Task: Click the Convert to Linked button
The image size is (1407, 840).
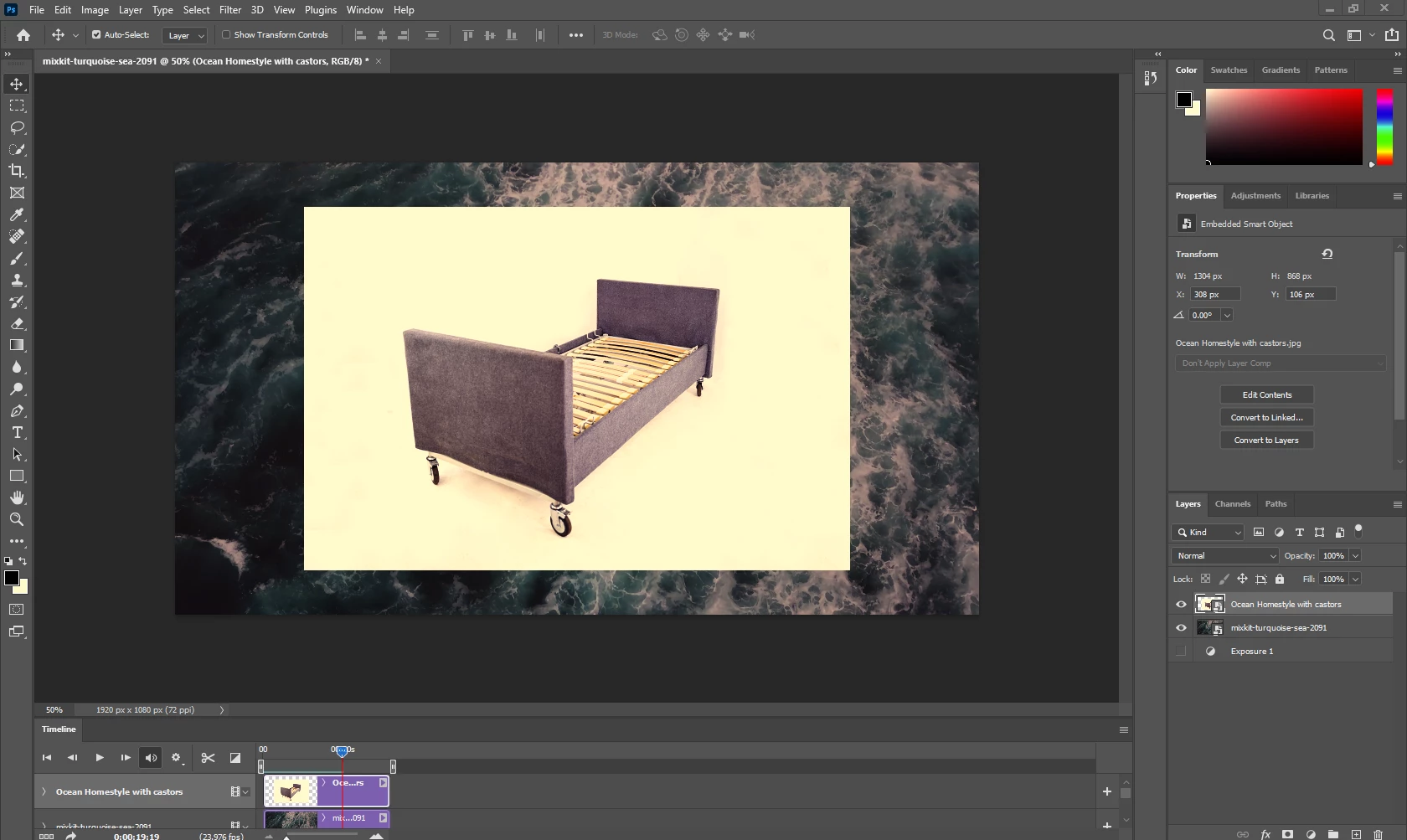Action: (x=1267, y=418)
